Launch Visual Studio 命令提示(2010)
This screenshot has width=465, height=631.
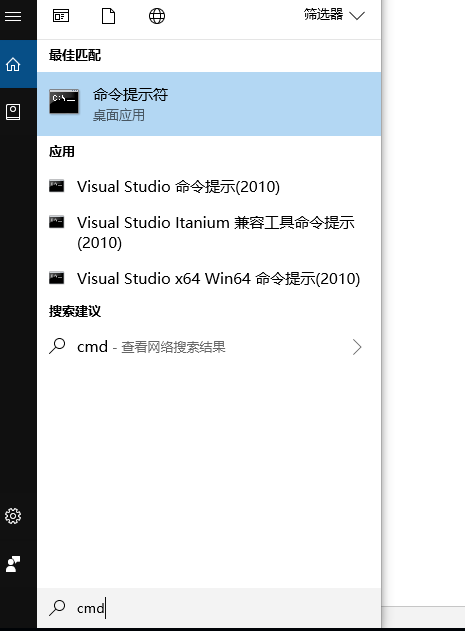pos(209,186)
